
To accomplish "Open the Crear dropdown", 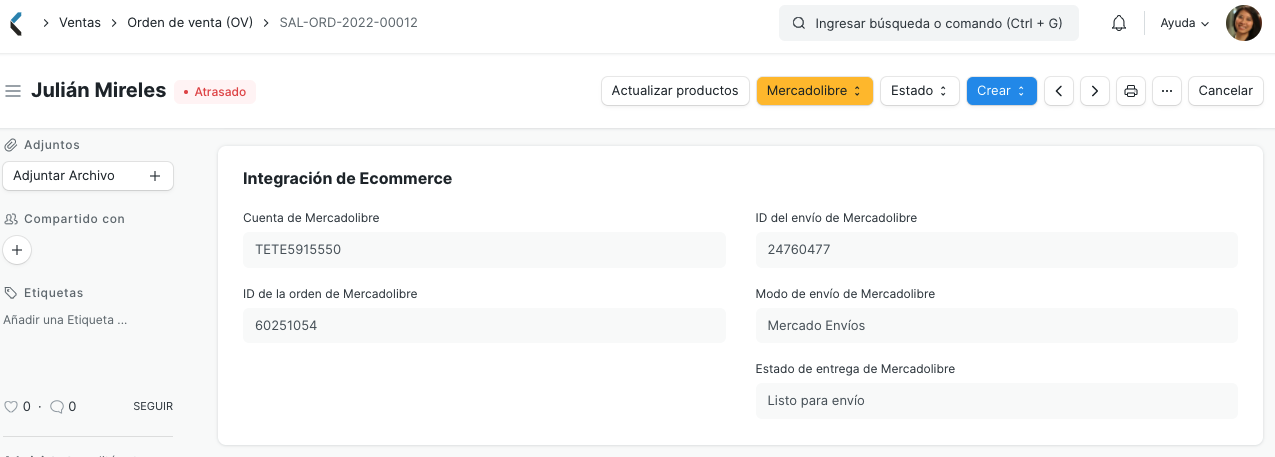I will tap(1002, 91).
